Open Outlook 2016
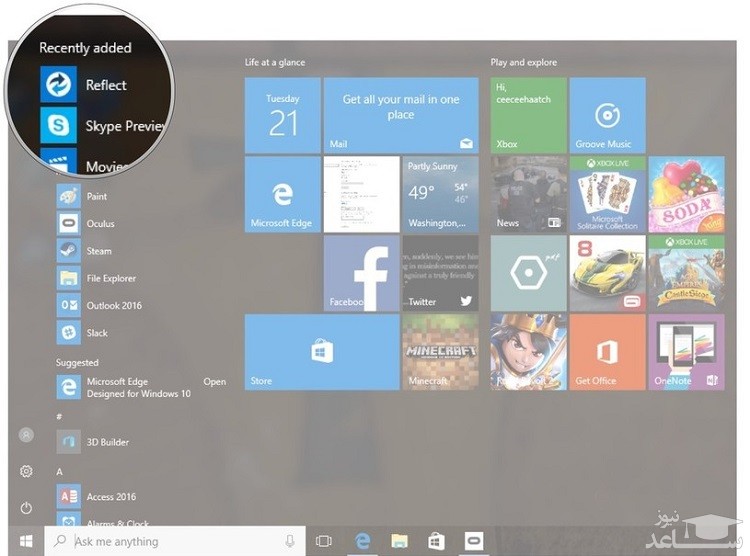 click(x=112, y=306)
